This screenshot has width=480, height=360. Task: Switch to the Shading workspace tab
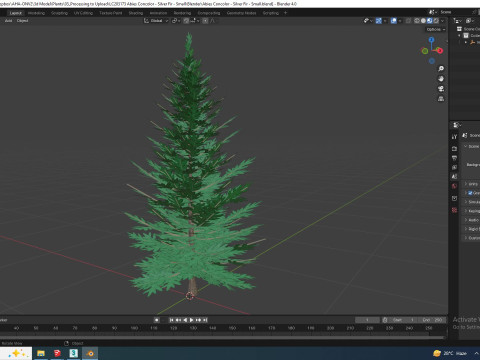[136, 13]
